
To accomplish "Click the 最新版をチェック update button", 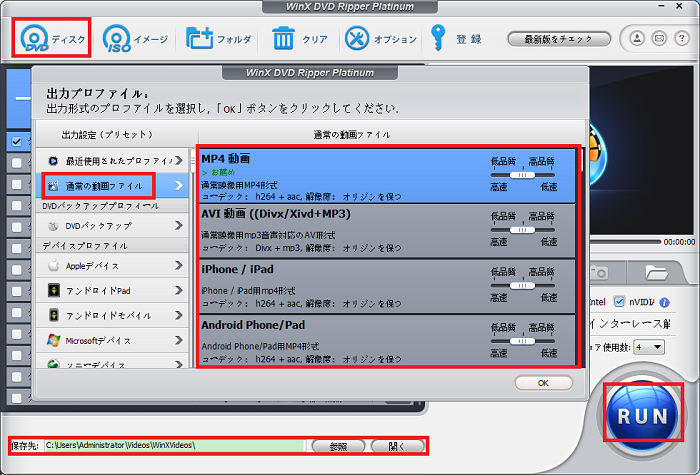I will 558,39.
